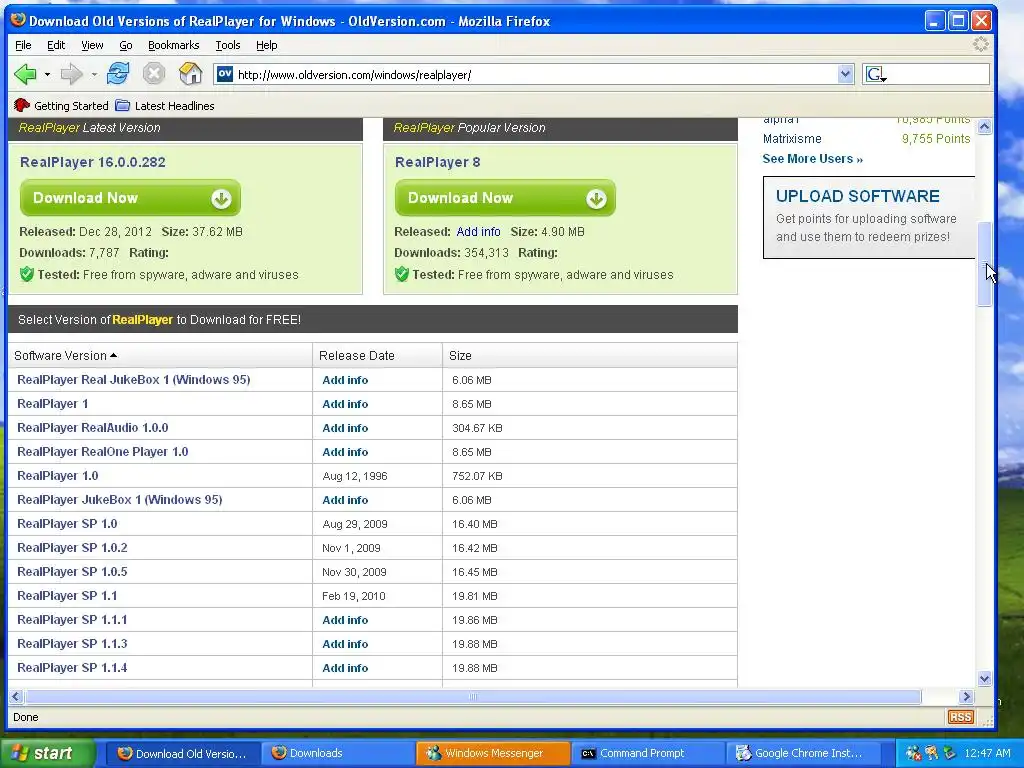This screenshot has height=768, width=1024.
Task: Open the back history dropdown arrow
Action: [x=47, y=74]
